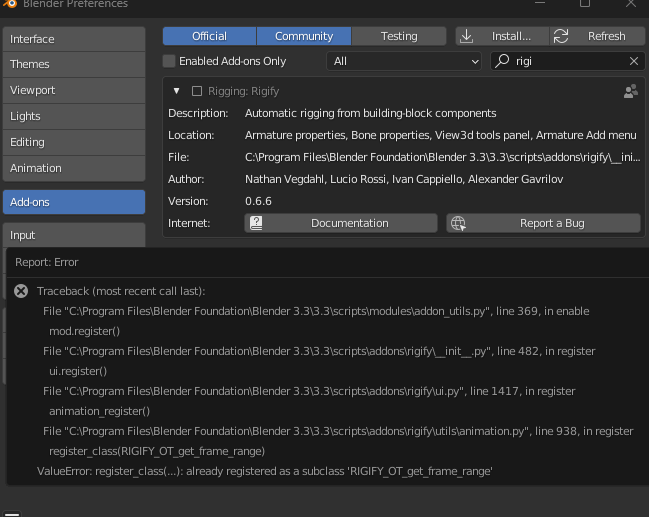Click the ui.py line 1417 entry

coord(309,391)
